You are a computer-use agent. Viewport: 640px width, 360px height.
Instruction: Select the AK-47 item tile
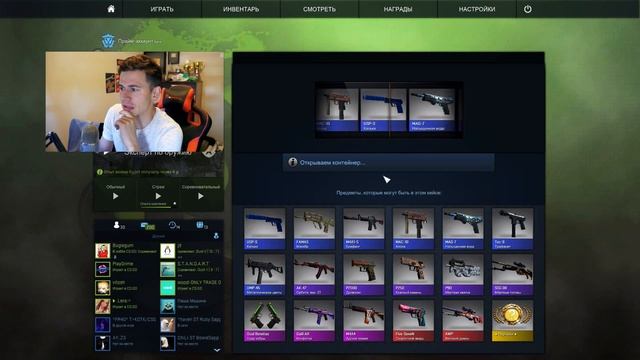click(x=314, y=275)
